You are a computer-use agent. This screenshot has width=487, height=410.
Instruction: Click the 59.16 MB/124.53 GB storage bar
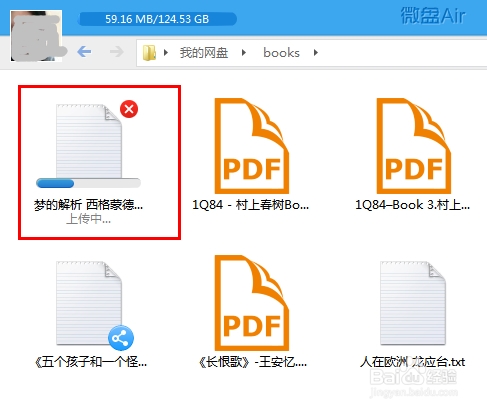157,19
